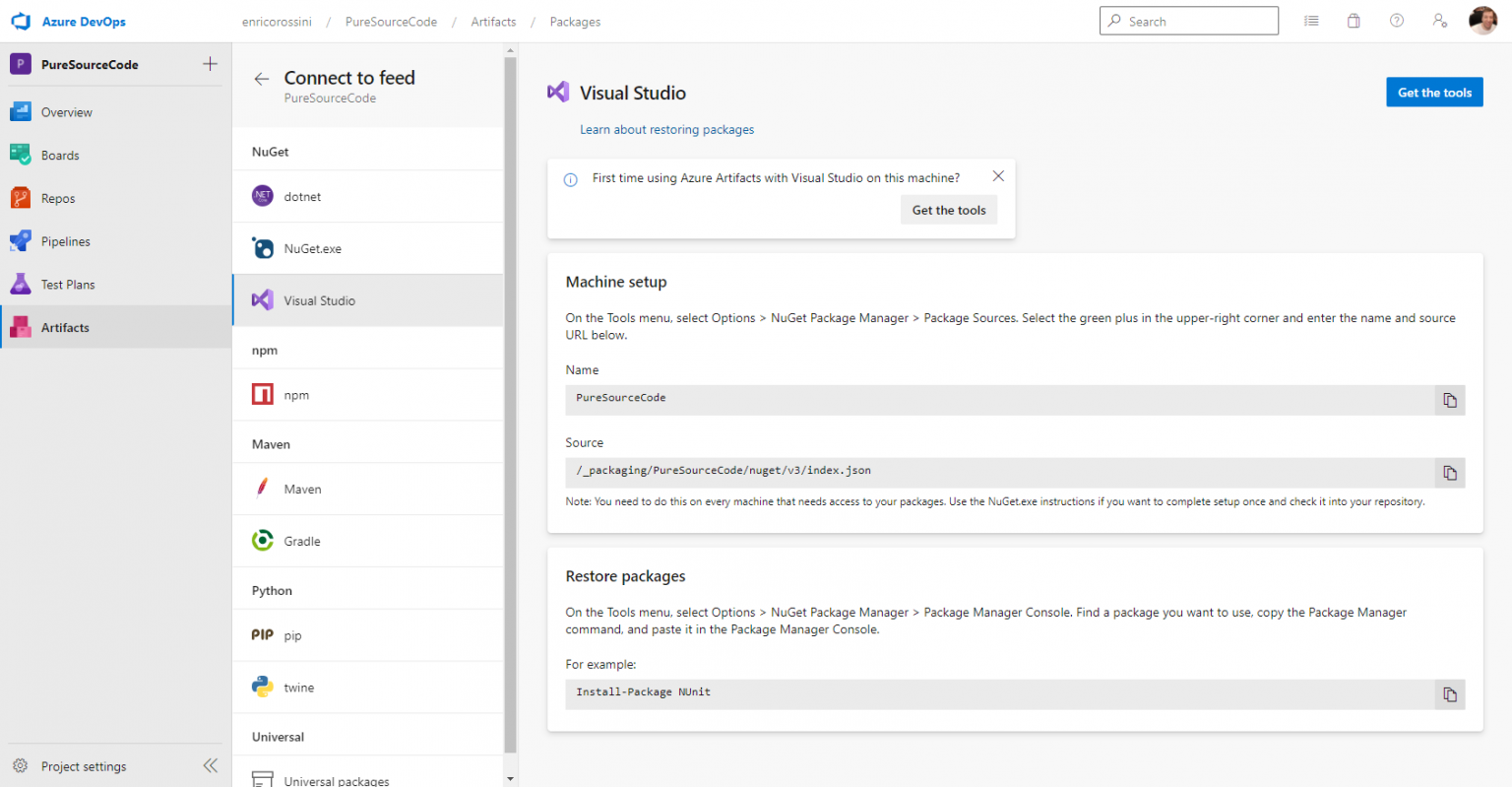Select Universal packages option
Viewport: 1512px width, 787px height.
coord(336,778)
